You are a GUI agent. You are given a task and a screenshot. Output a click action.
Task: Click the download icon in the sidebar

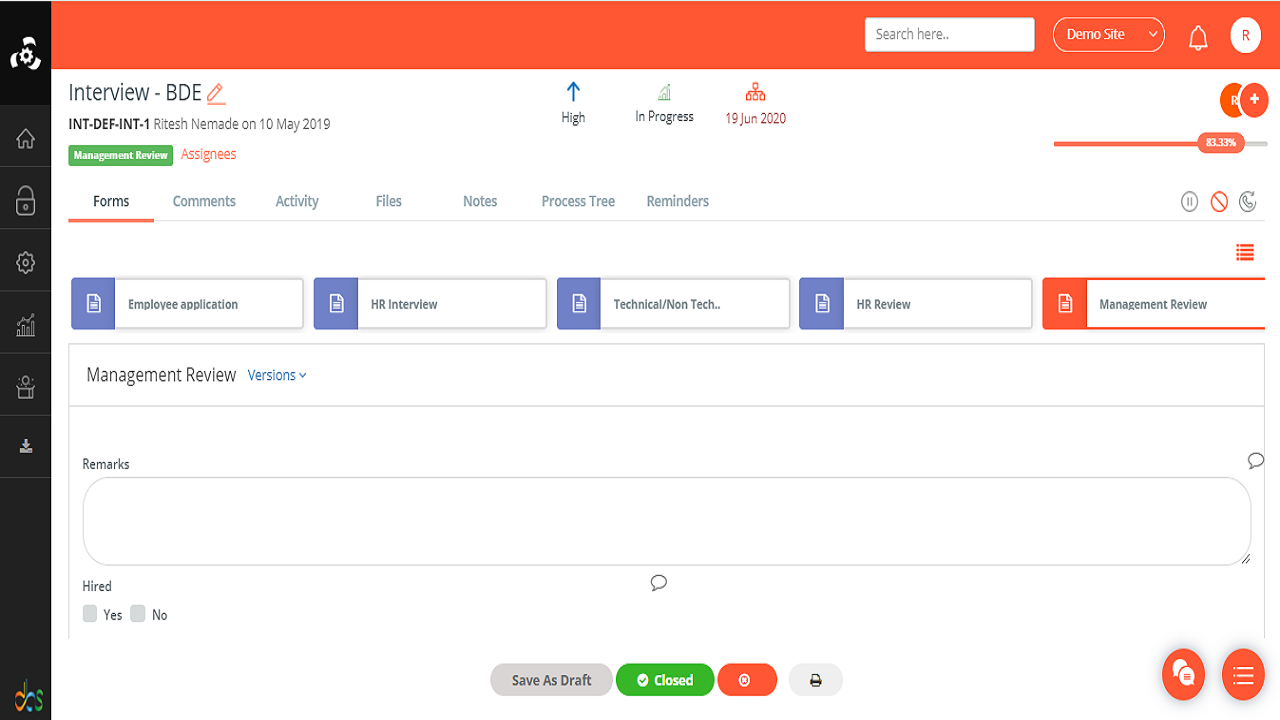(26, 447)
